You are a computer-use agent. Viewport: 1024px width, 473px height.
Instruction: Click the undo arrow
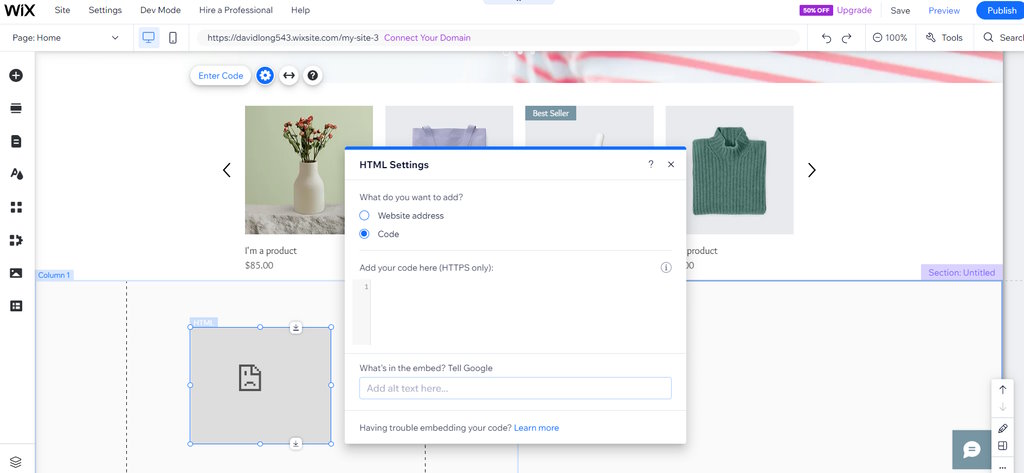pos(826,38)
